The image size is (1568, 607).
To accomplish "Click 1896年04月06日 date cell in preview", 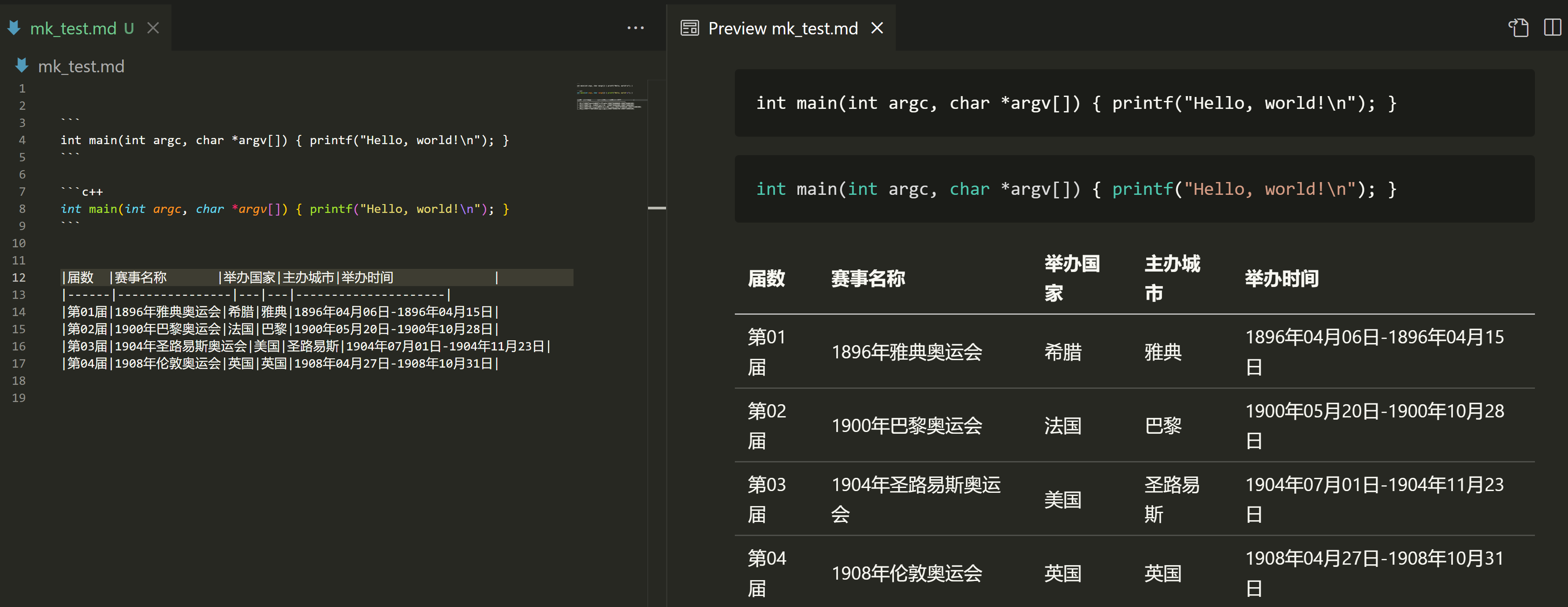I will click(1374, 352).
